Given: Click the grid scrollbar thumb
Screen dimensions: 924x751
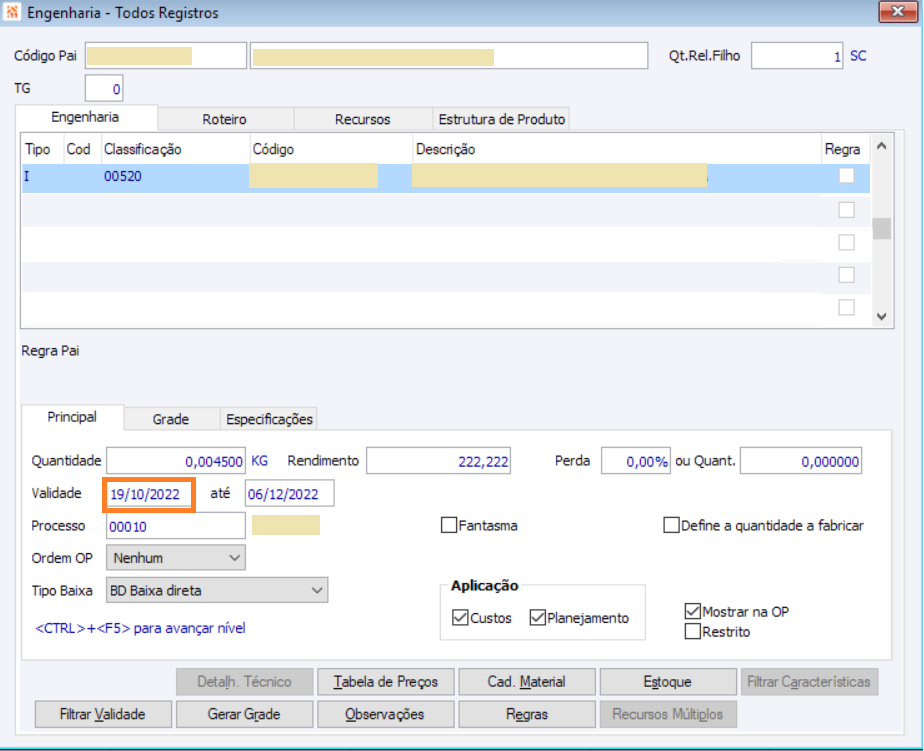Looking at the screenshot, I should [x=882, y=228].
